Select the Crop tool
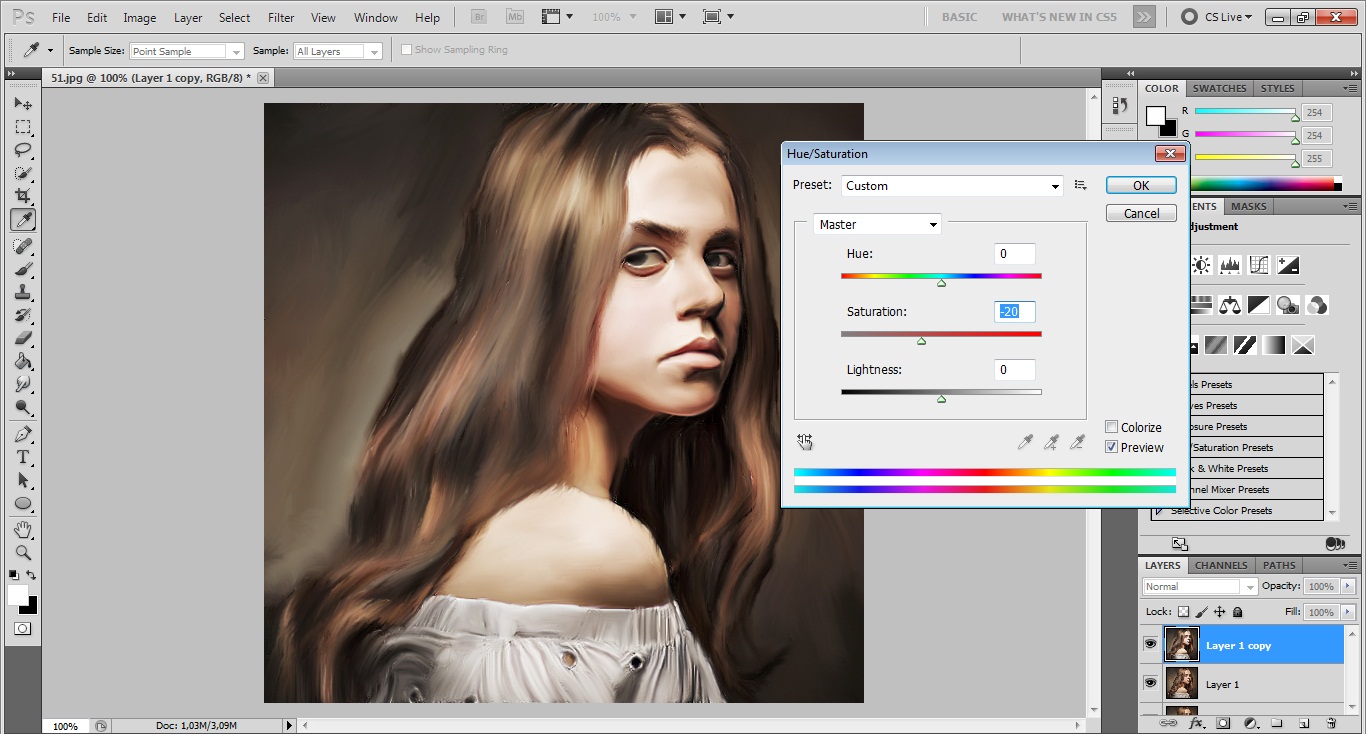The width and height of the screenshot is (1366, 734). [x=23, y=197]
